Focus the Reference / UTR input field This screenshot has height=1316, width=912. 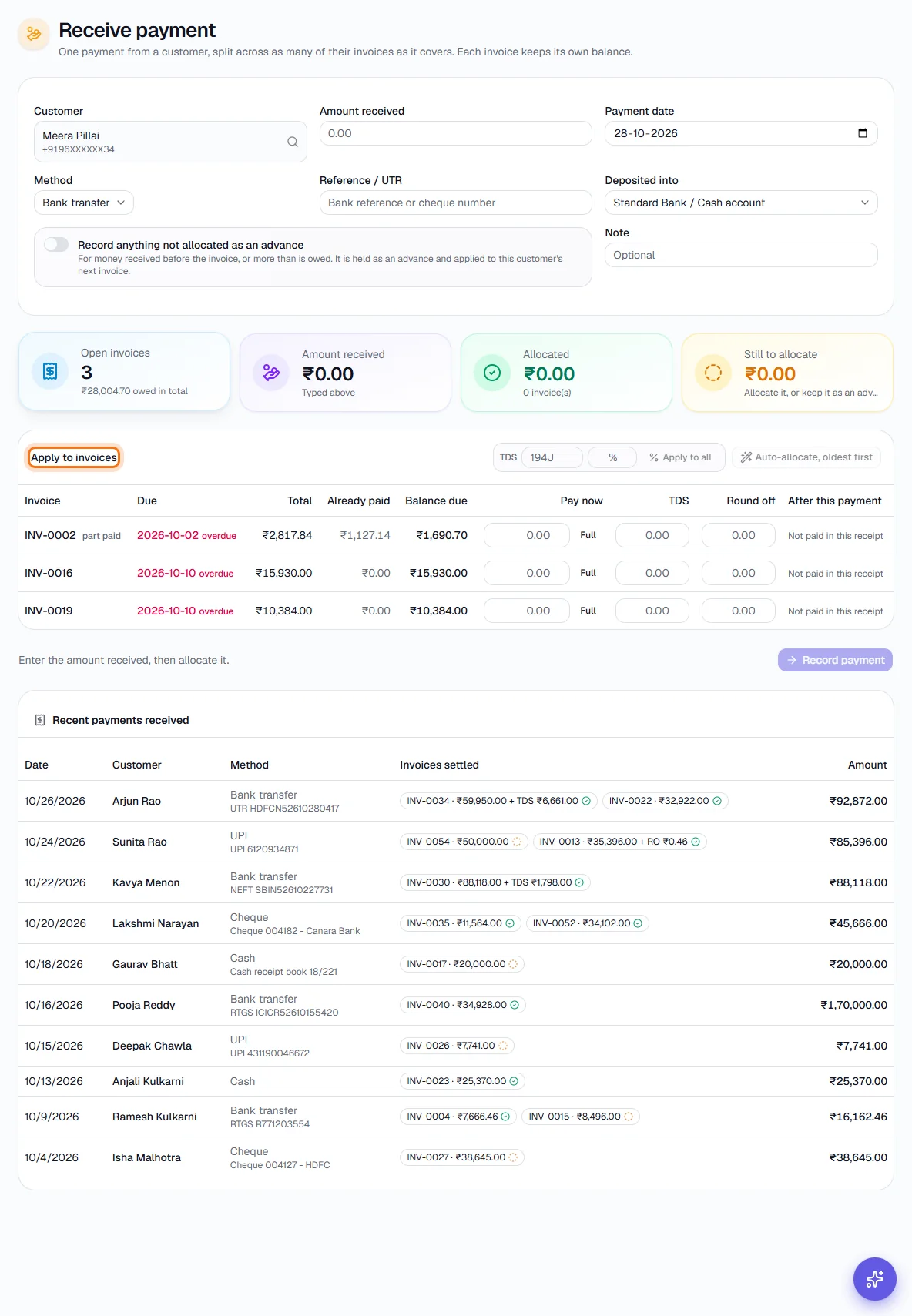pos(456,203)
